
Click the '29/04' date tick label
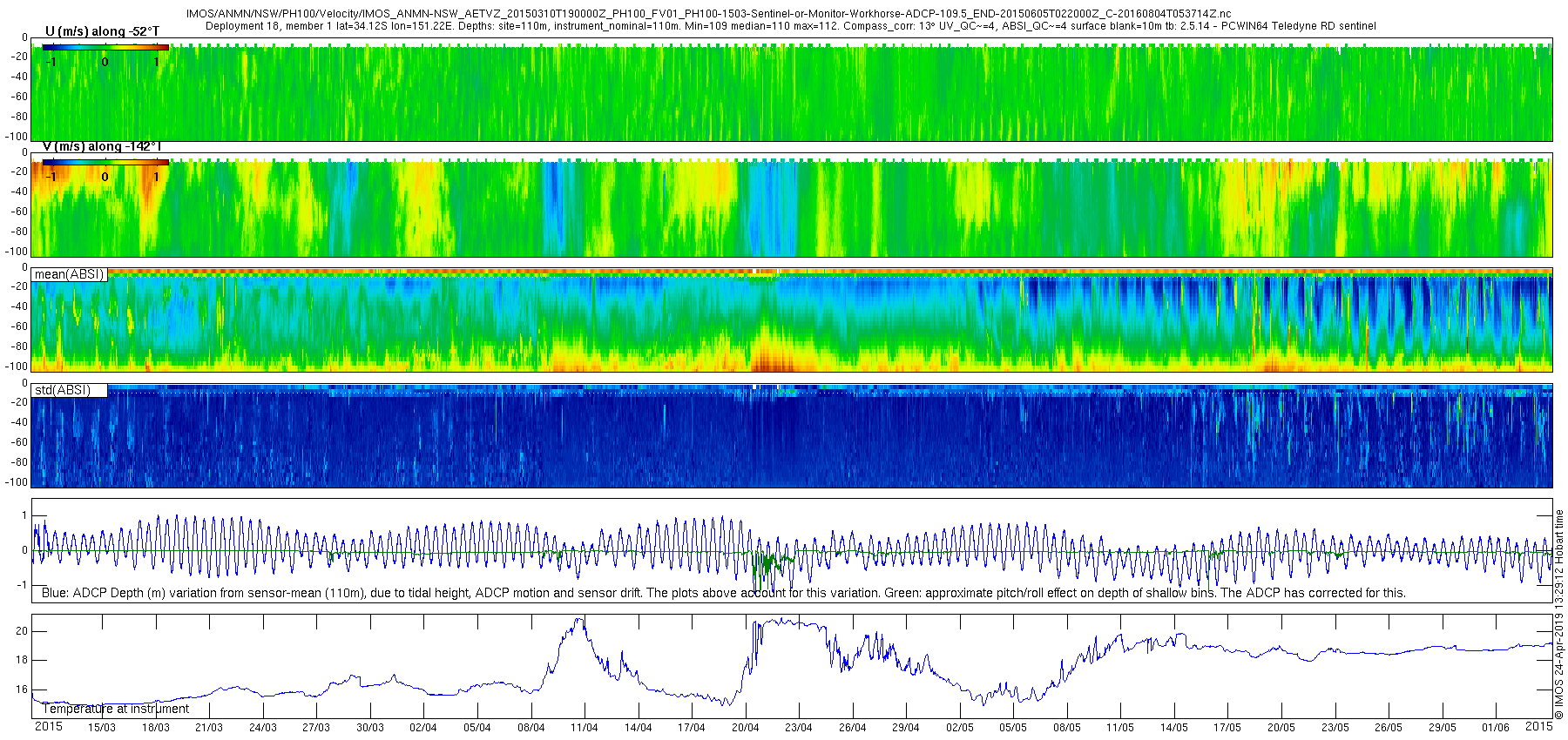[x=906, y=728]
